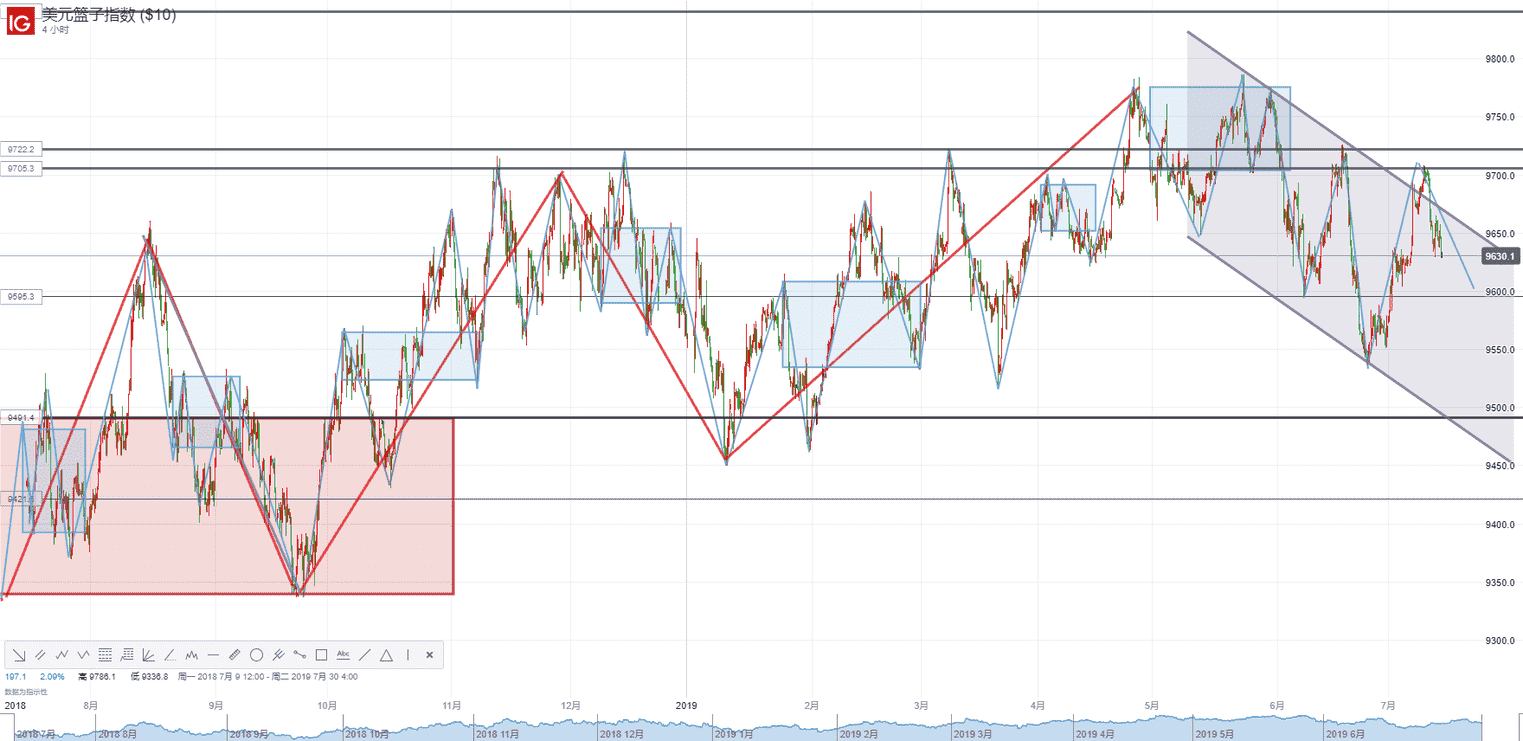Image resolution: width=1523 pixels, height=741 pixels.
Task: Click the 9722.2 horizontal level label
Action: tap(21, 149)
